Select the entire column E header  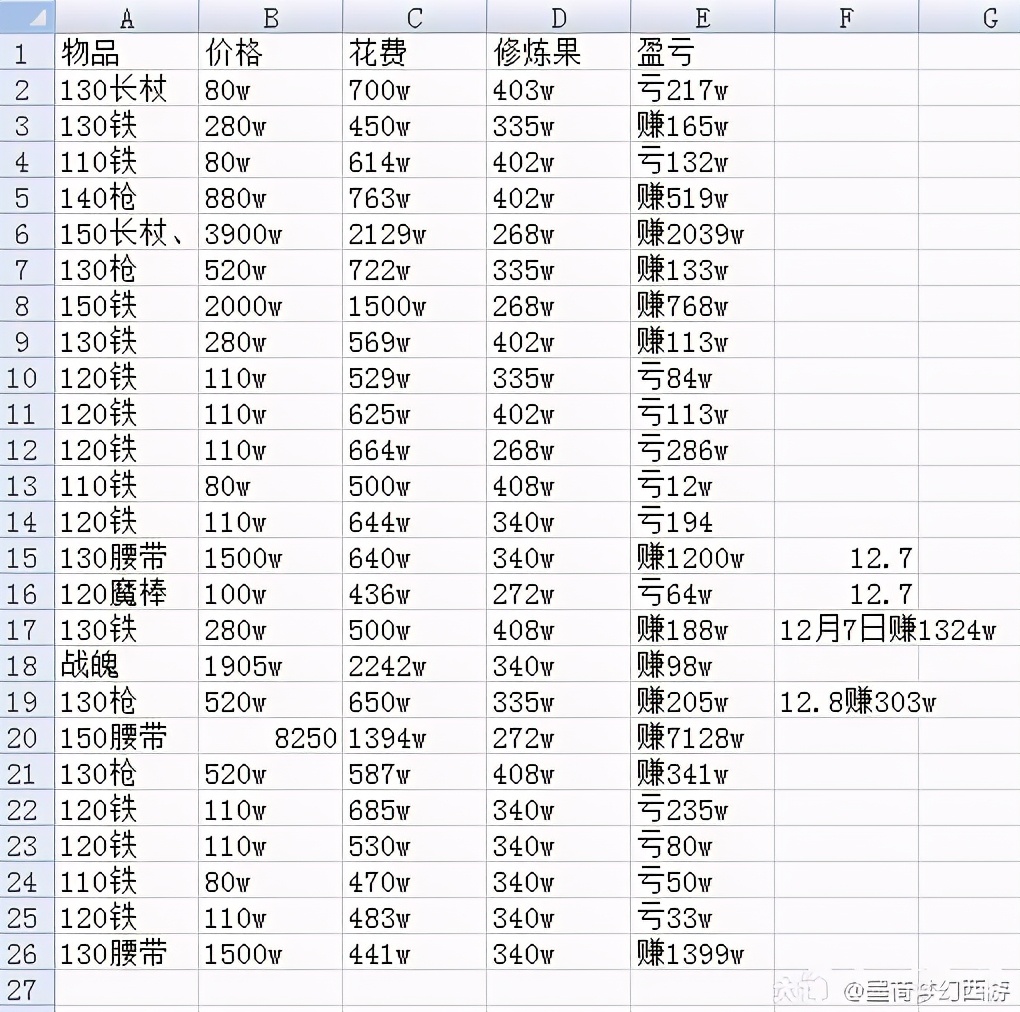pyautogui.click(x=701, y=17)
